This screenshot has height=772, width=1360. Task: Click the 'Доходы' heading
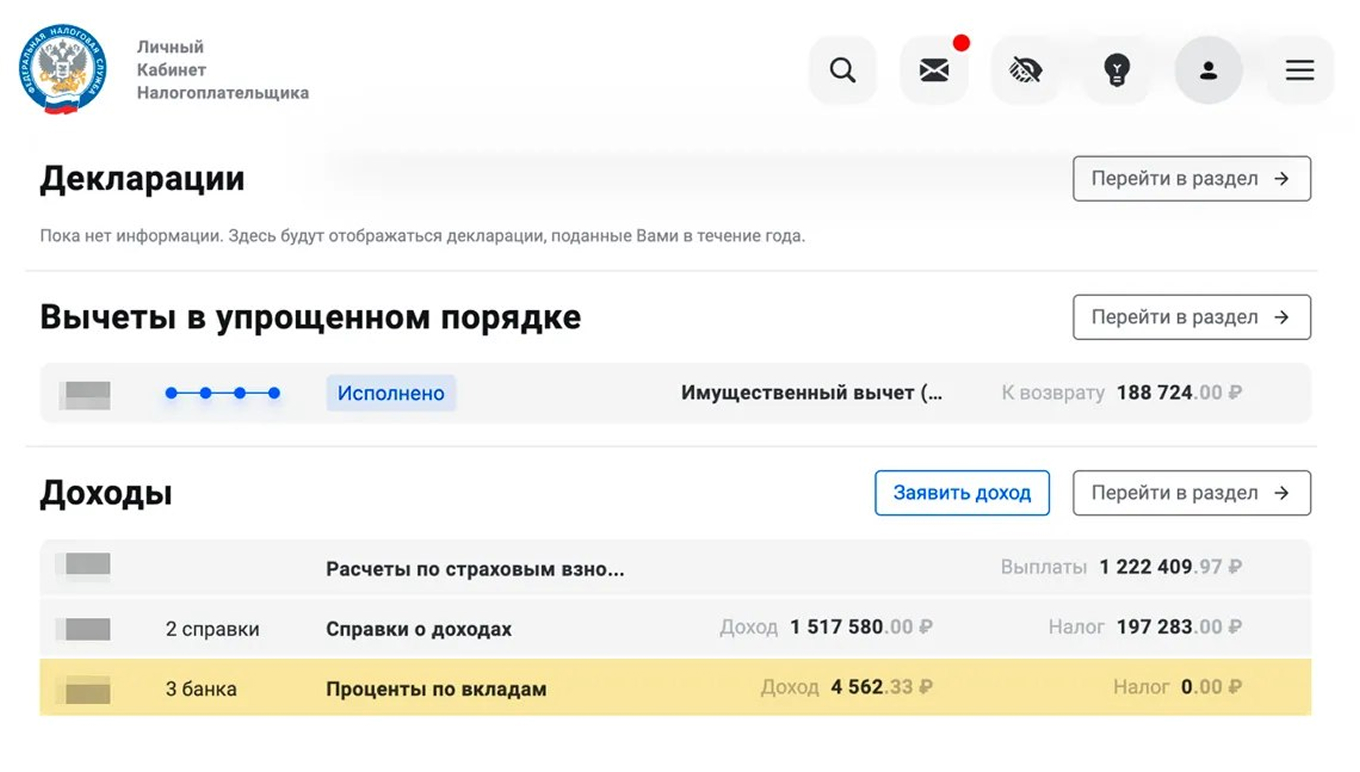tap(106, 494)
